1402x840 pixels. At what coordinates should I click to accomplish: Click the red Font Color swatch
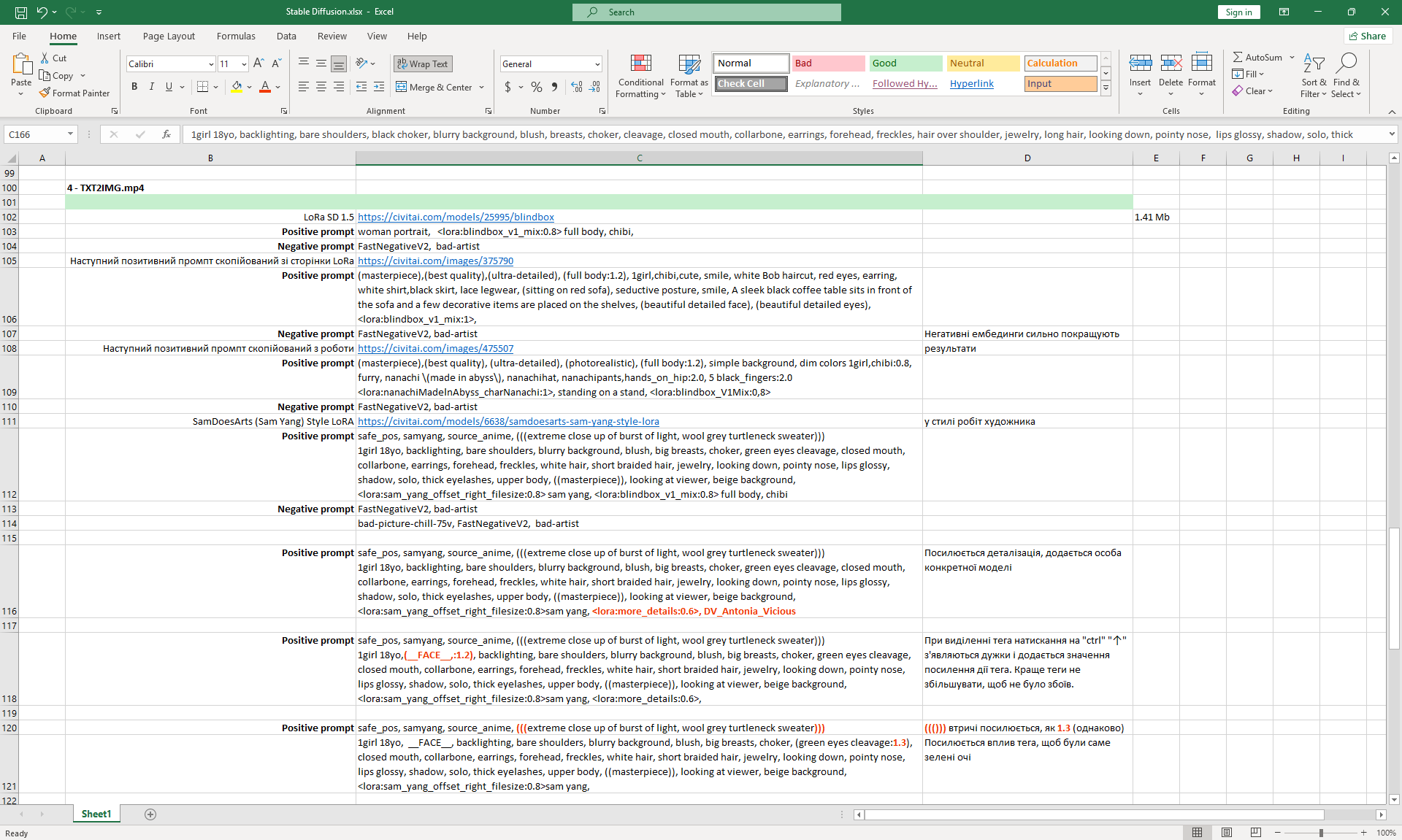click(265, 87)
